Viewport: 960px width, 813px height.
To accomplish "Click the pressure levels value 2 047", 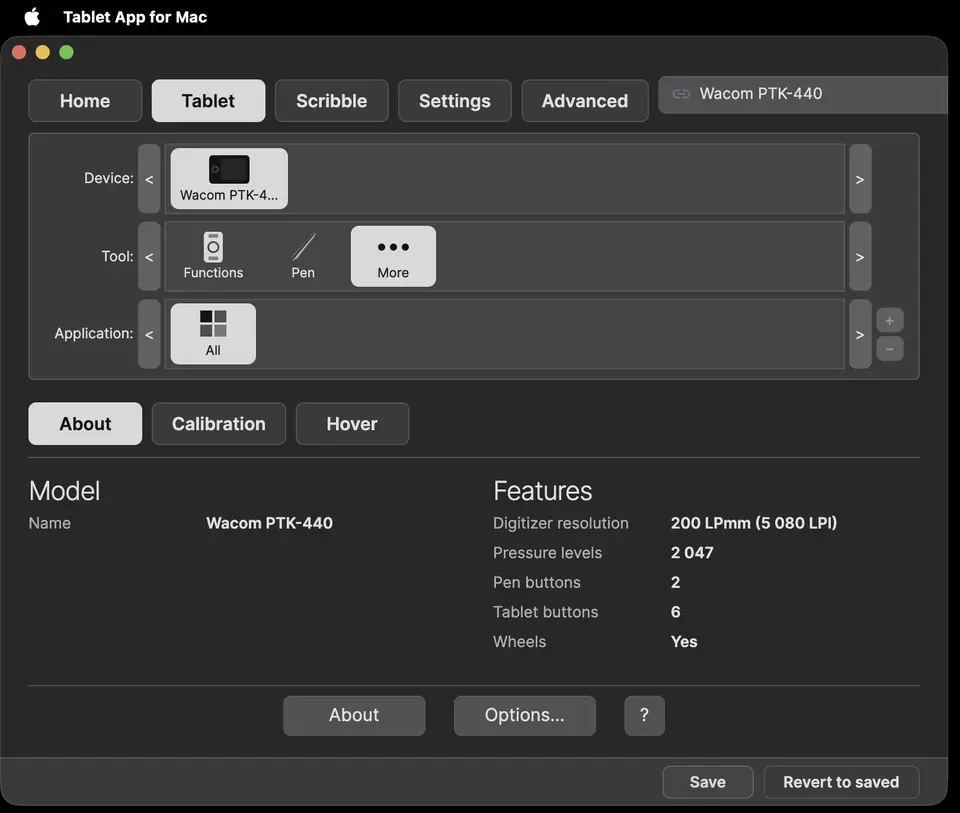I will (692, 553).
